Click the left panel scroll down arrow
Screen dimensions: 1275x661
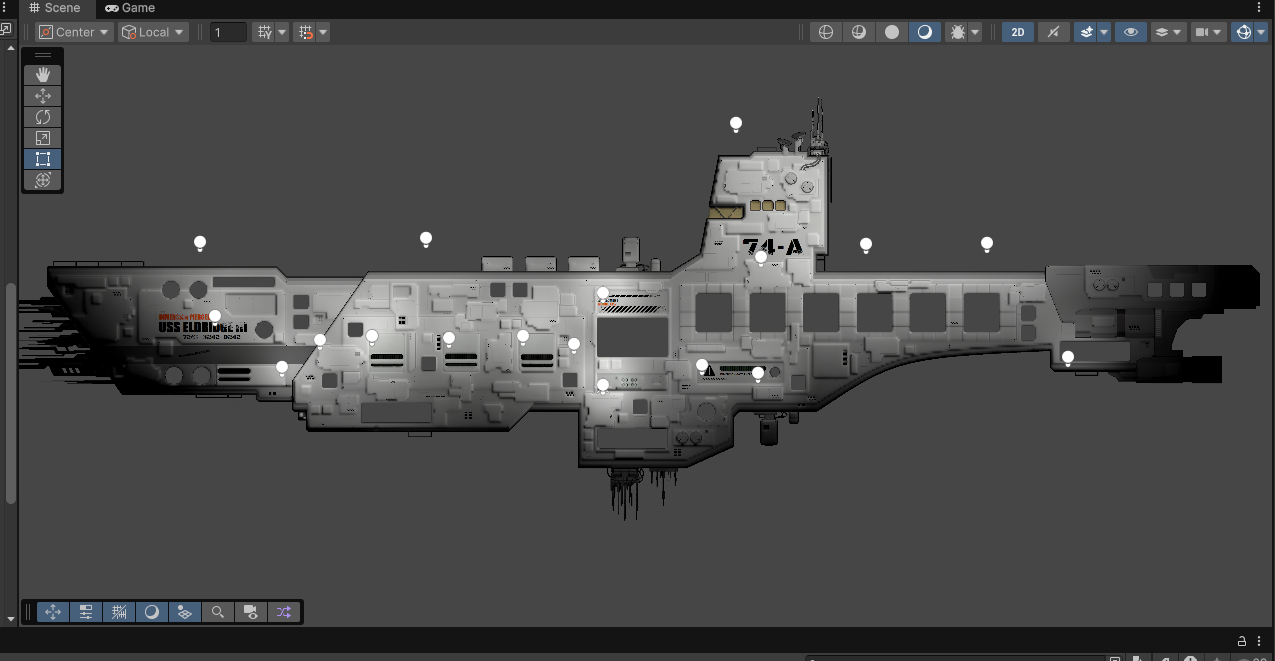11,620
